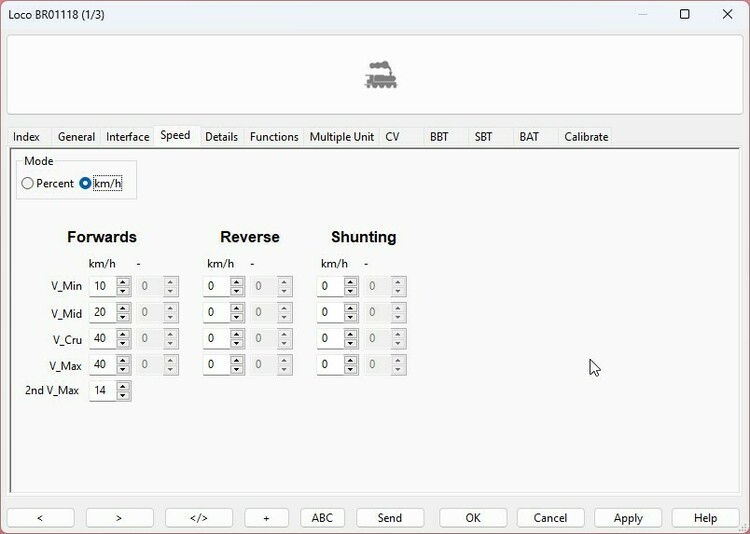750x534 pixels.
Task: Decrease the 2nd V_Max value
Action: pyautogui.click(x=123, y=395)
